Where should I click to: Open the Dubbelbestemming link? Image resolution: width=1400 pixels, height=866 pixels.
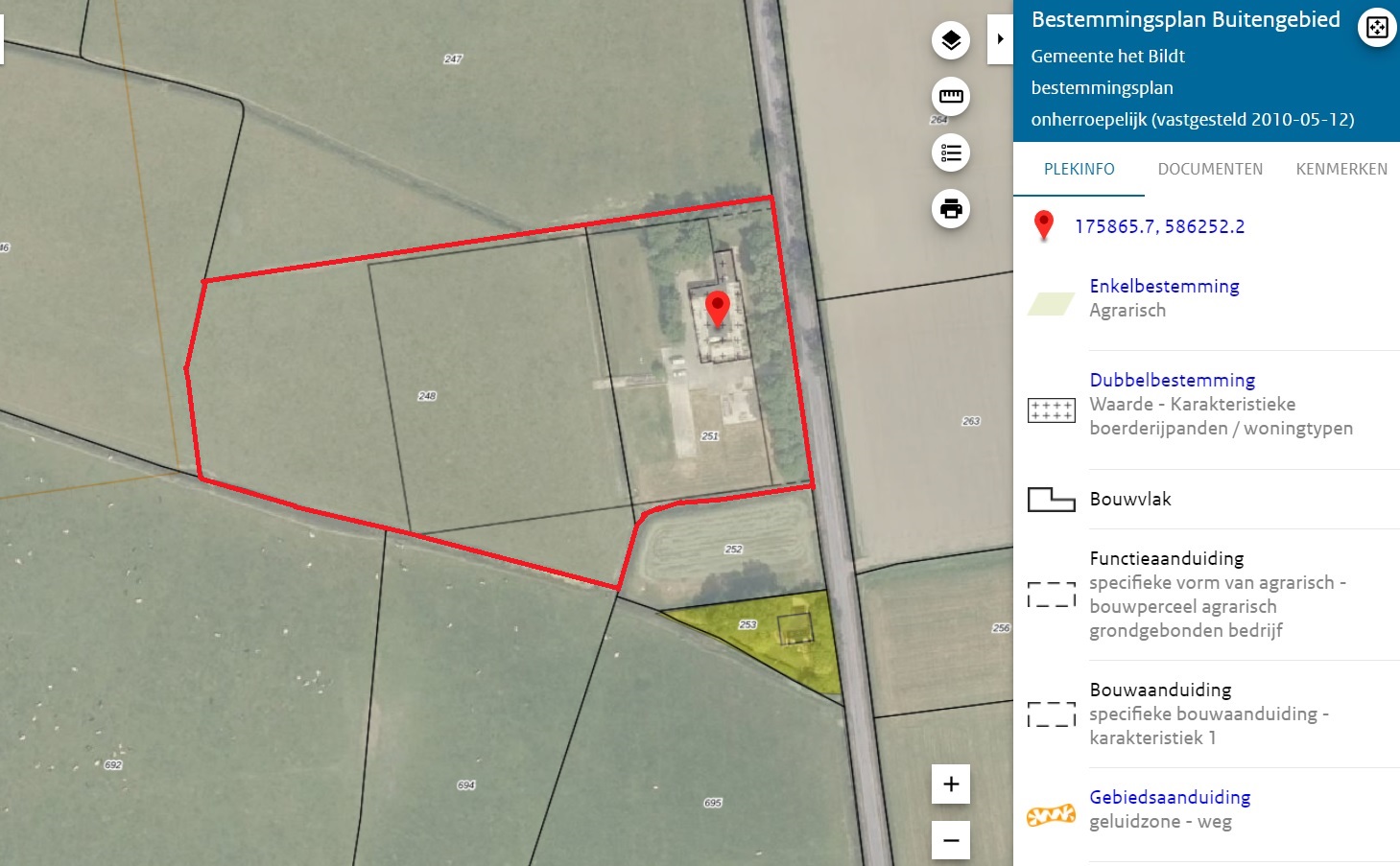point(1172,380)
